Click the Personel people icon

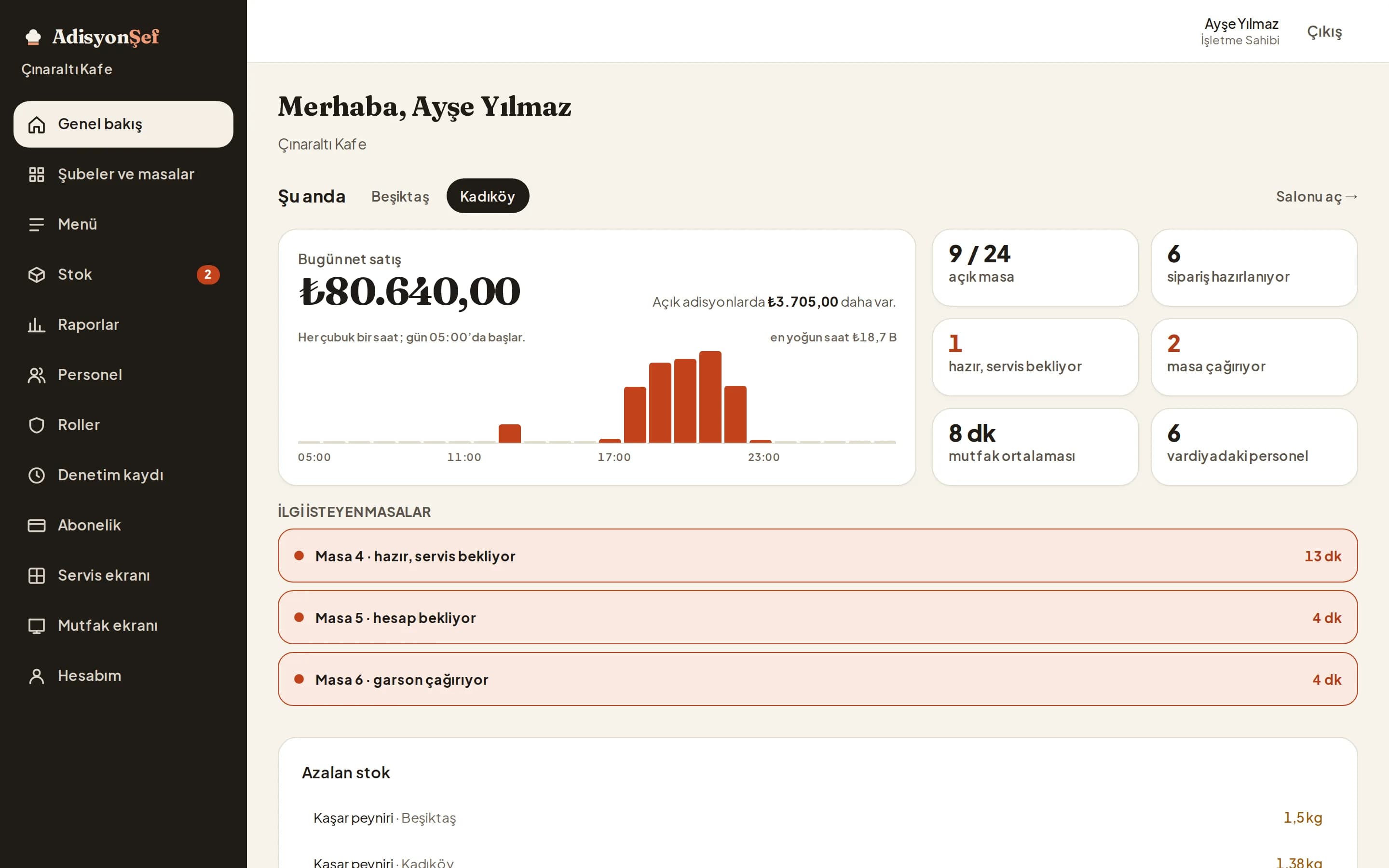click(37, 375)
